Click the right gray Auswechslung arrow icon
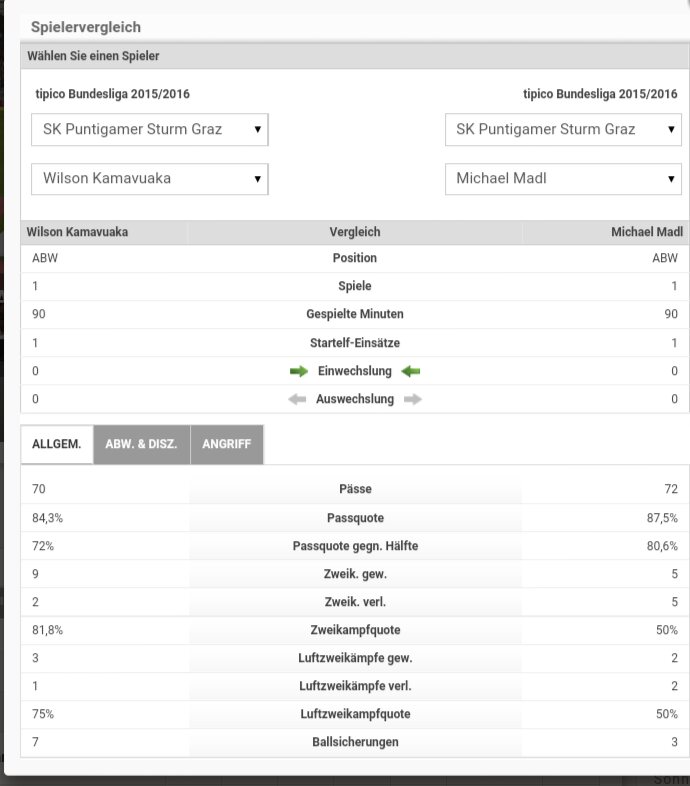The image size is (690, 786). pyautogui.click(x=413, y=400)
